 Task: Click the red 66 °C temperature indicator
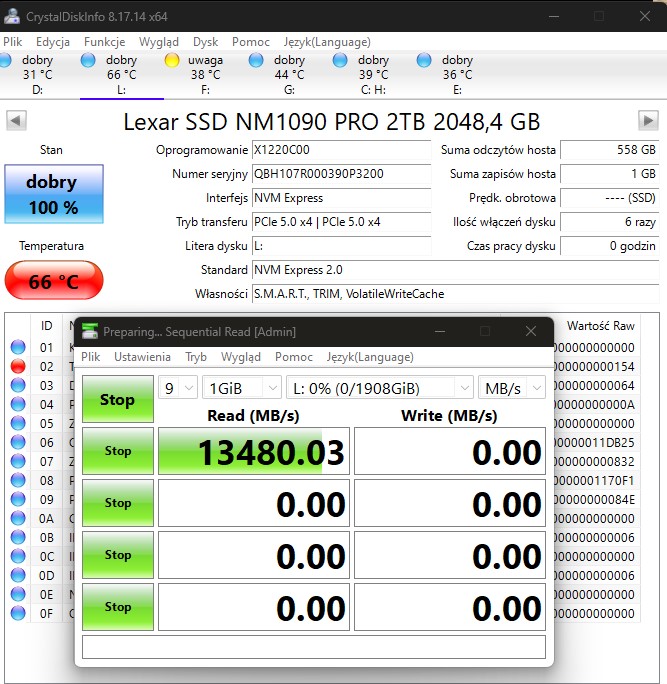click(x=53, y=281)
